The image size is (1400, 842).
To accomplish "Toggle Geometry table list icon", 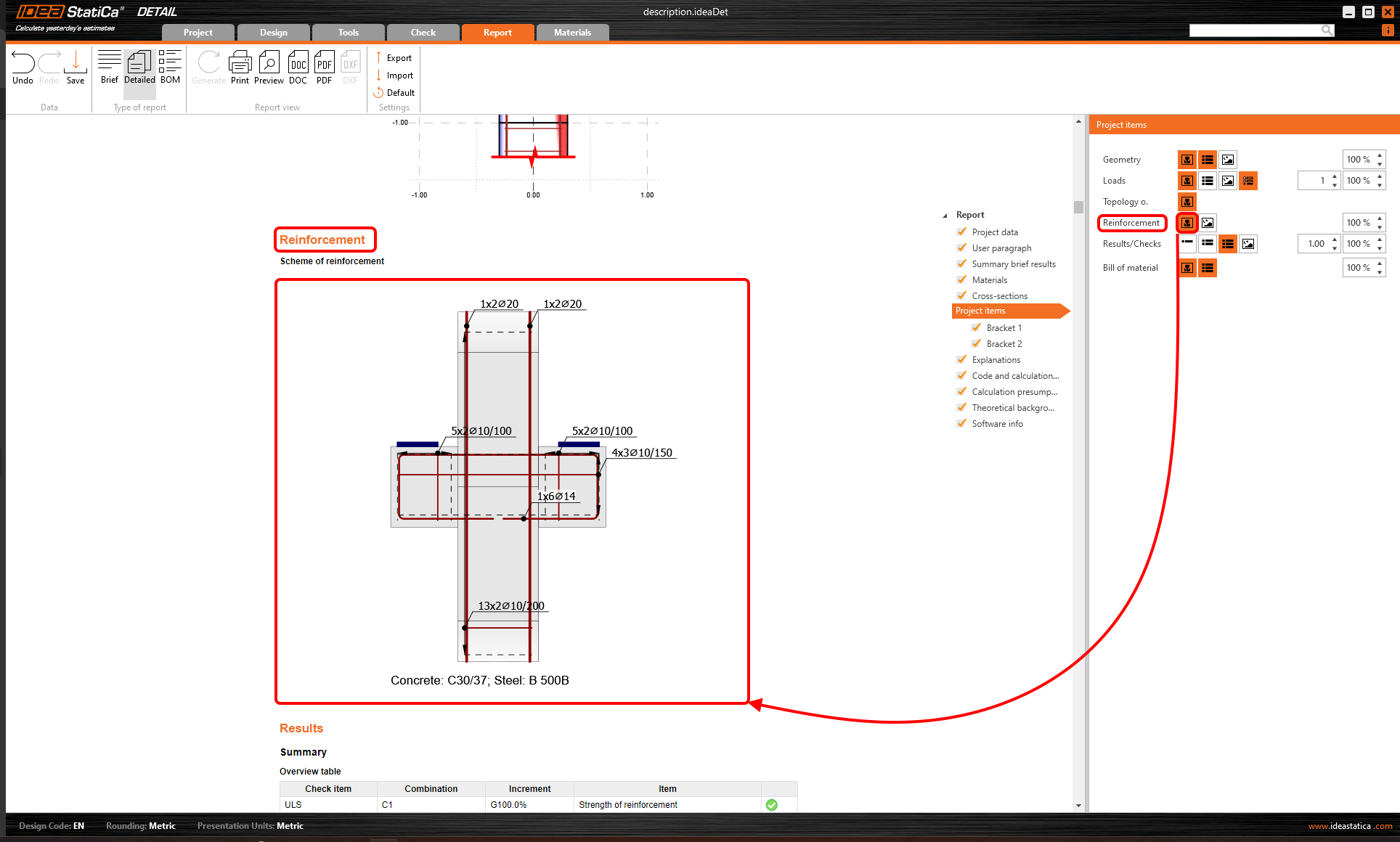I will coord(1208,160).
